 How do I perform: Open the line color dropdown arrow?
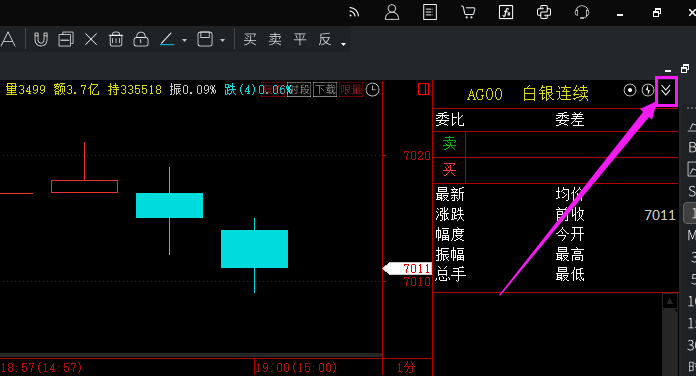(184, 40)
